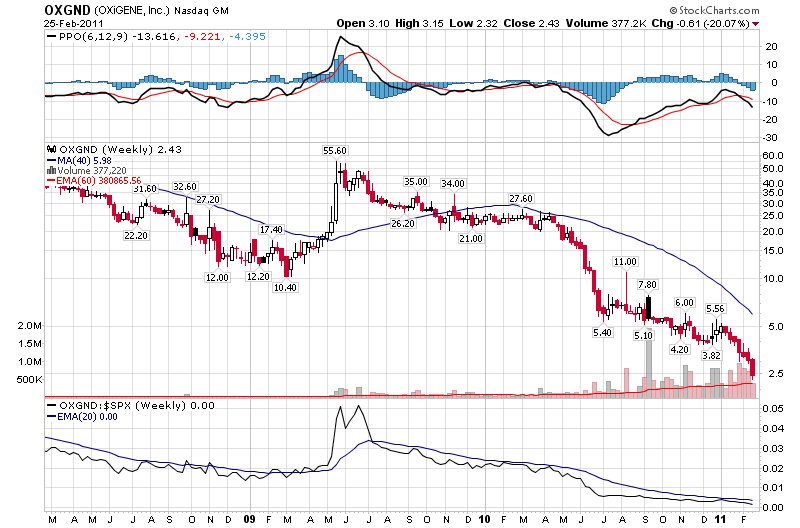Click the "High 3.15" value
The image size is (800, 528).
pyautogui.click(x=419, y=23)
